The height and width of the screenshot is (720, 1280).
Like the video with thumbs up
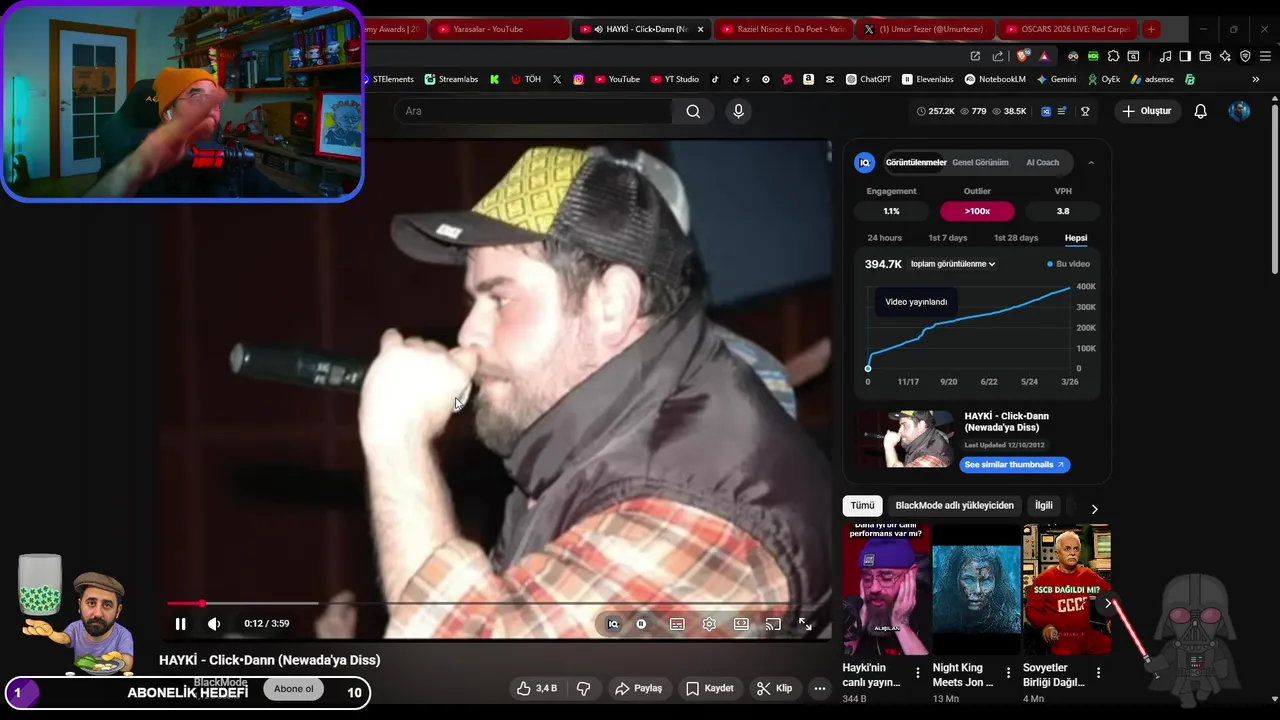click(x=536, y=688)
